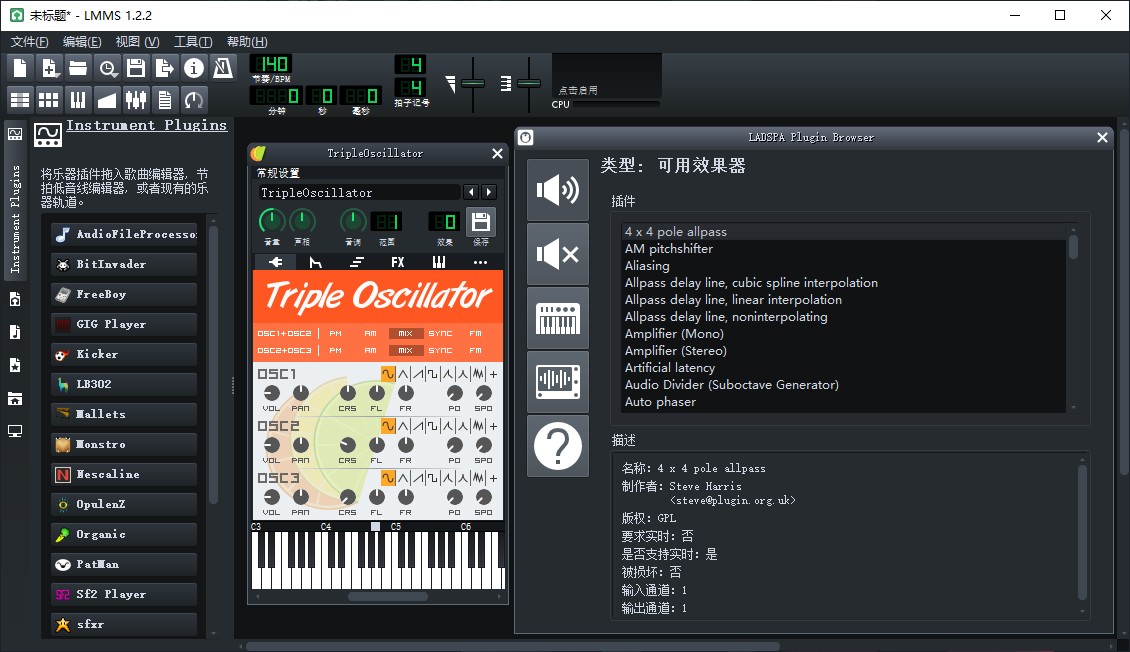Click the Instrument Plugins heading link
Screen dimensions: 1130x652
pos(146,125)
